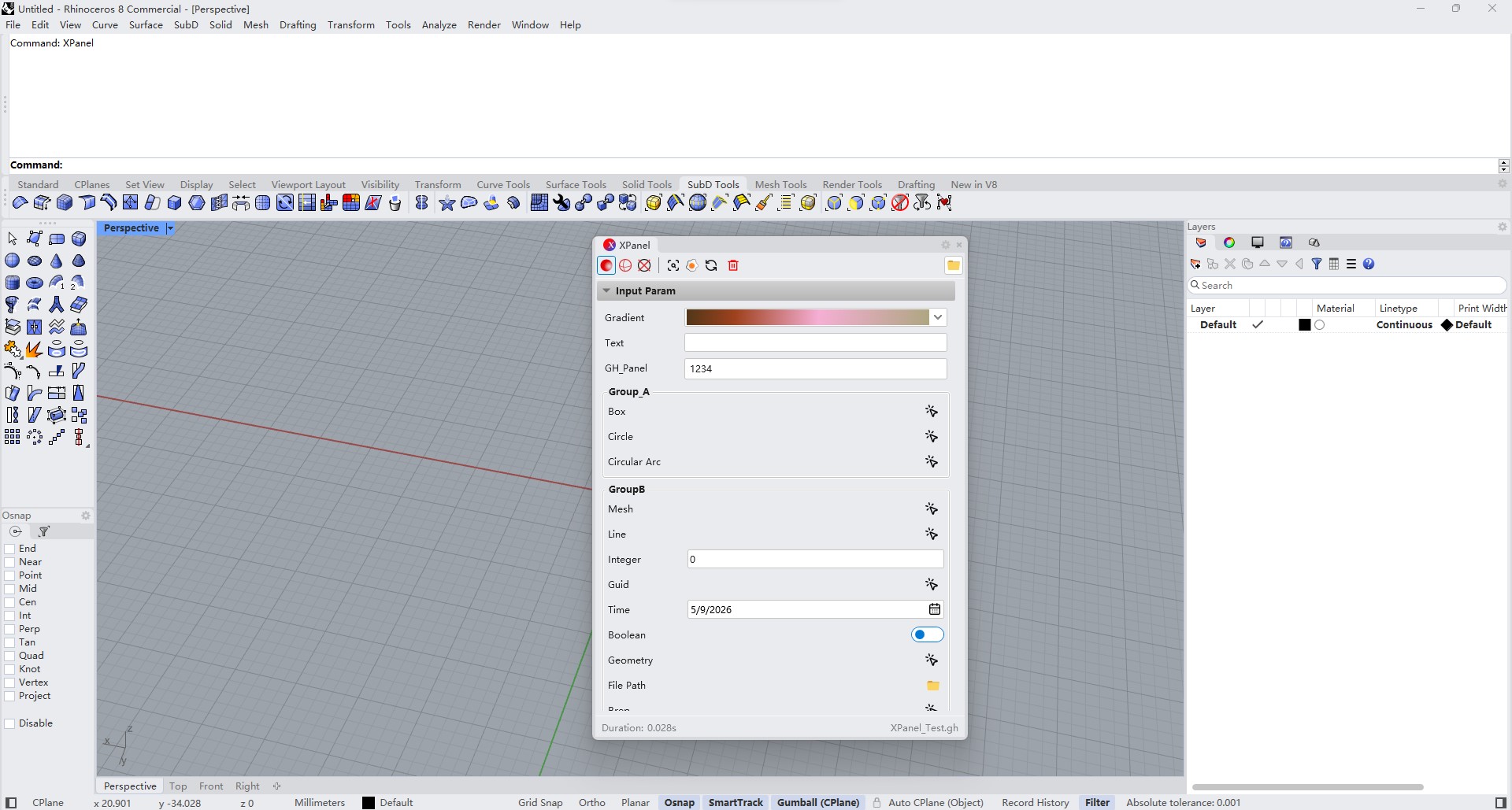Open the calendar picker in the Time field
Screen dimensions: 1512x810
pos(935,609)
